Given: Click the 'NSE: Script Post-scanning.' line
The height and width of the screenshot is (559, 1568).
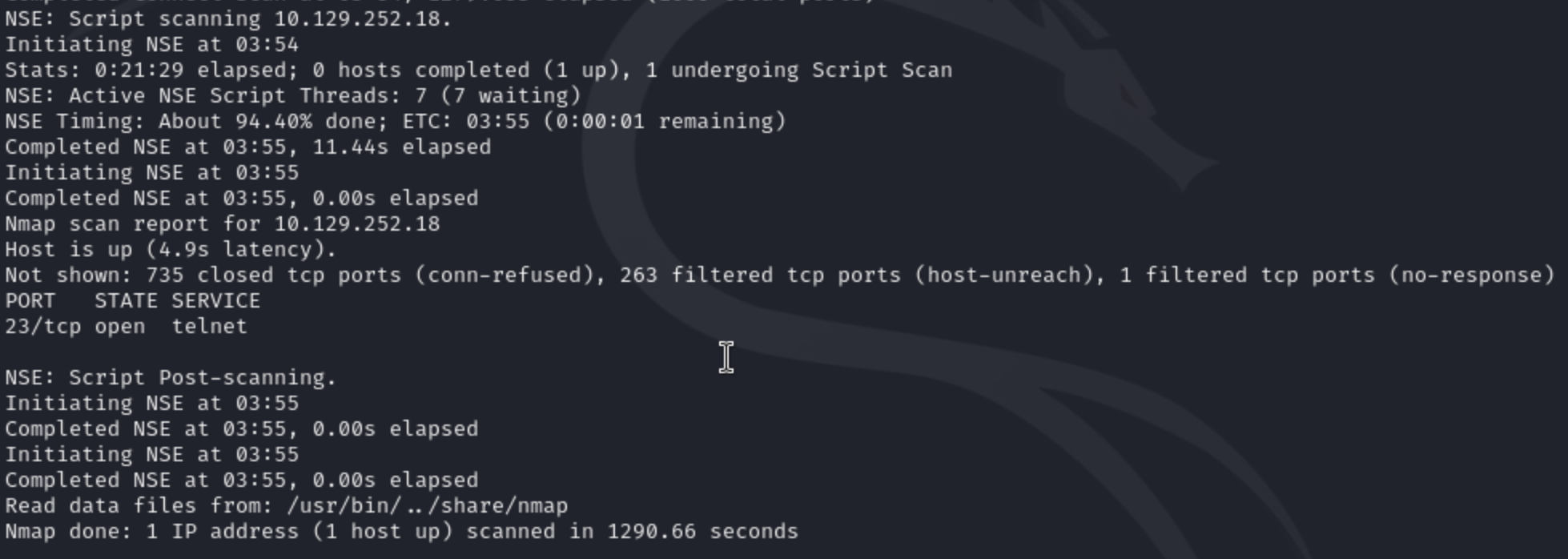Looking at the screenshot, I should (171, 377).
